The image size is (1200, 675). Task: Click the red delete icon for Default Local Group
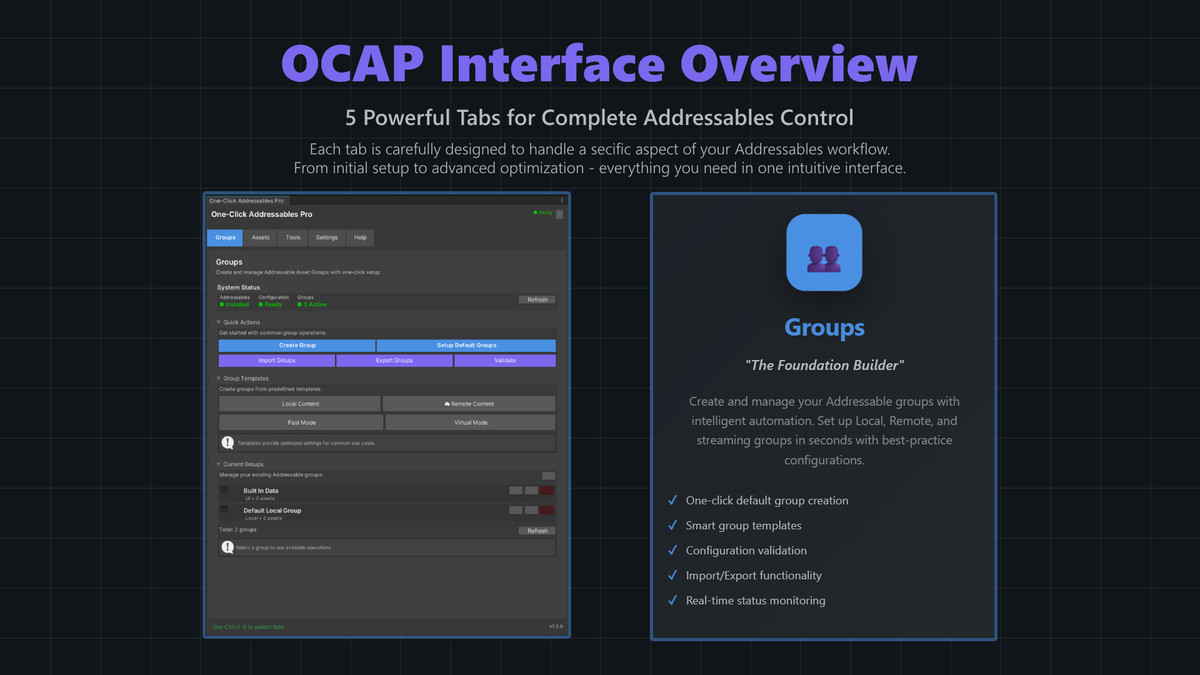[546, 508]
